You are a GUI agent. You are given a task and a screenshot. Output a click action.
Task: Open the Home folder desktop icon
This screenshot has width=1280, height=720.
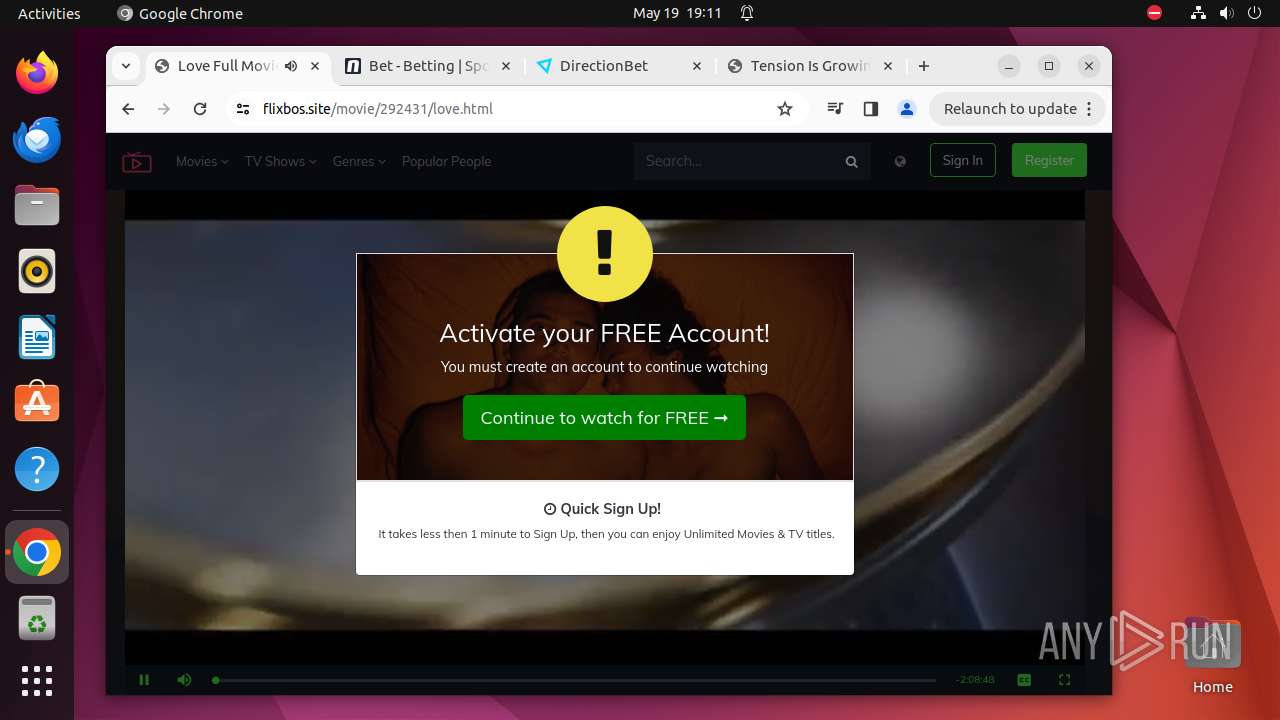1212,656
